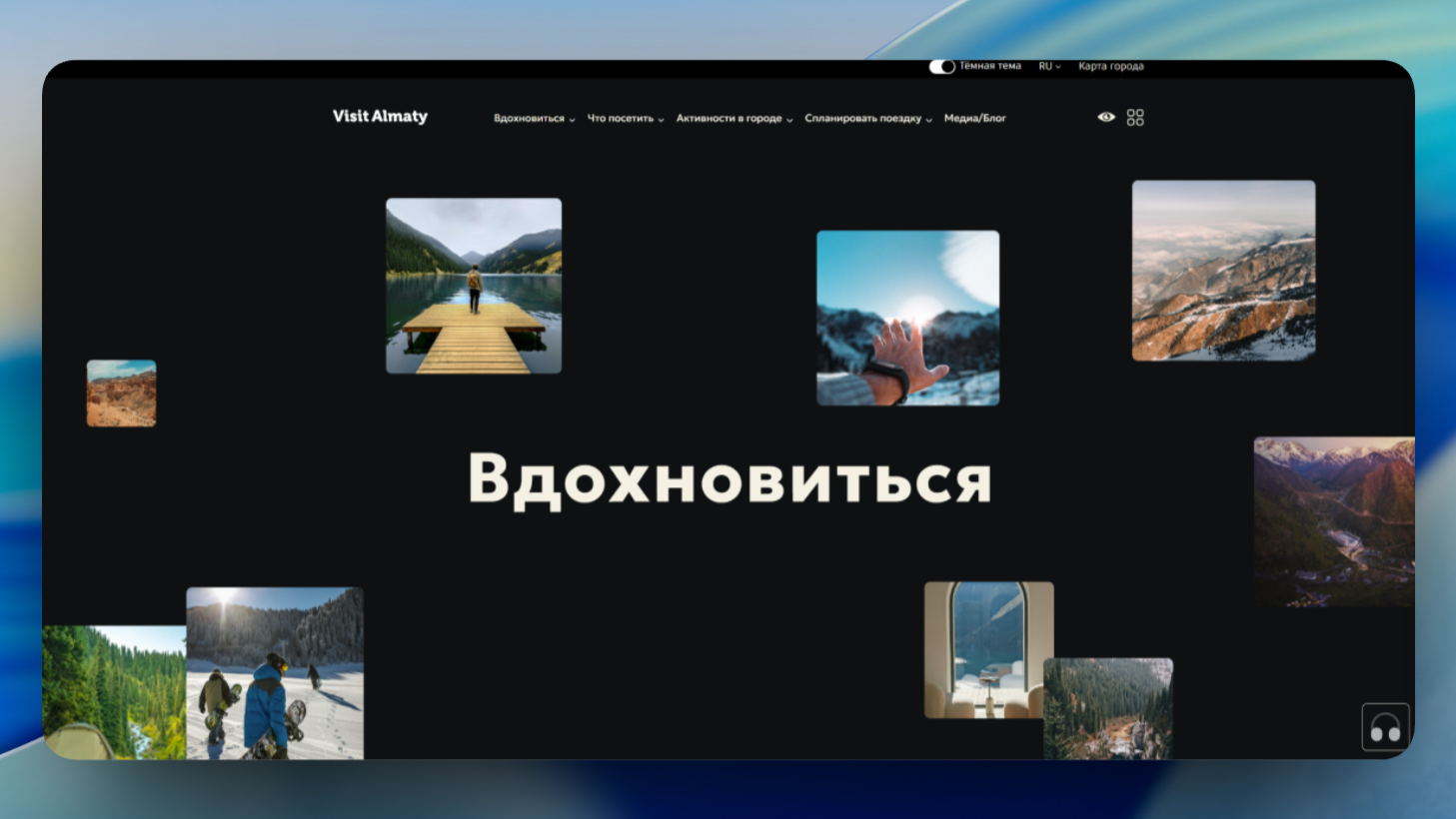Expand Активности в городе menu

[x=734, y=119]
